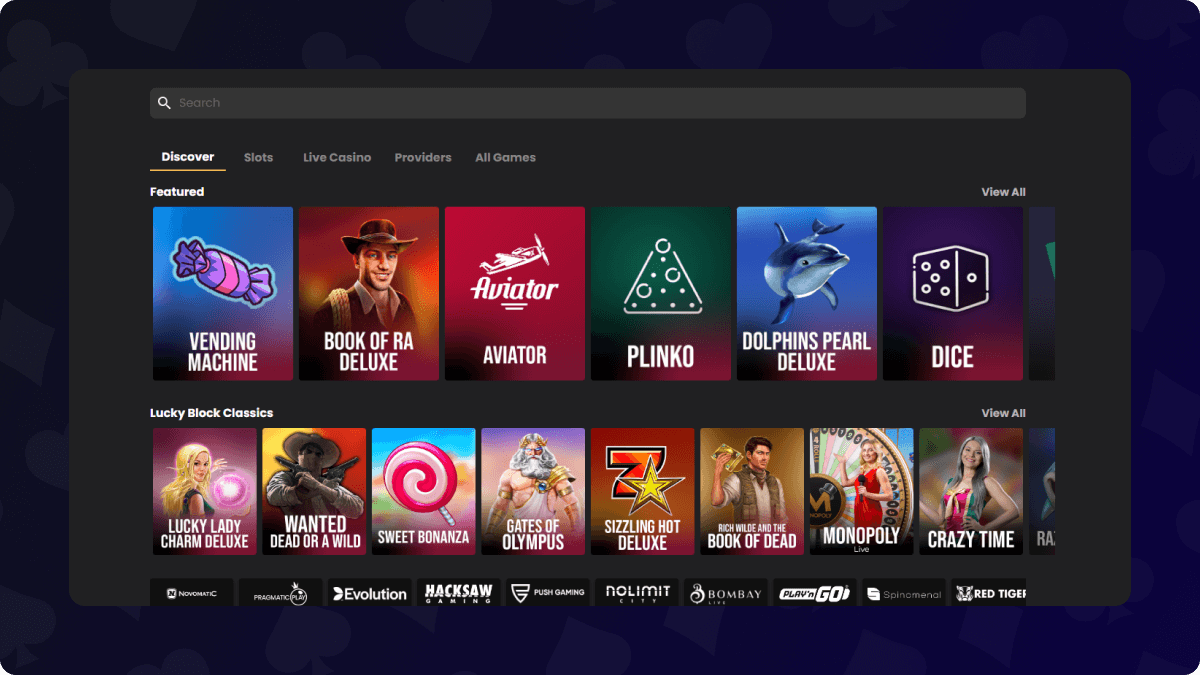The image size is (1200, 675).
Task: Select the Novomatic provider logo
Action: pyautogui.click(x=192, y=592)
